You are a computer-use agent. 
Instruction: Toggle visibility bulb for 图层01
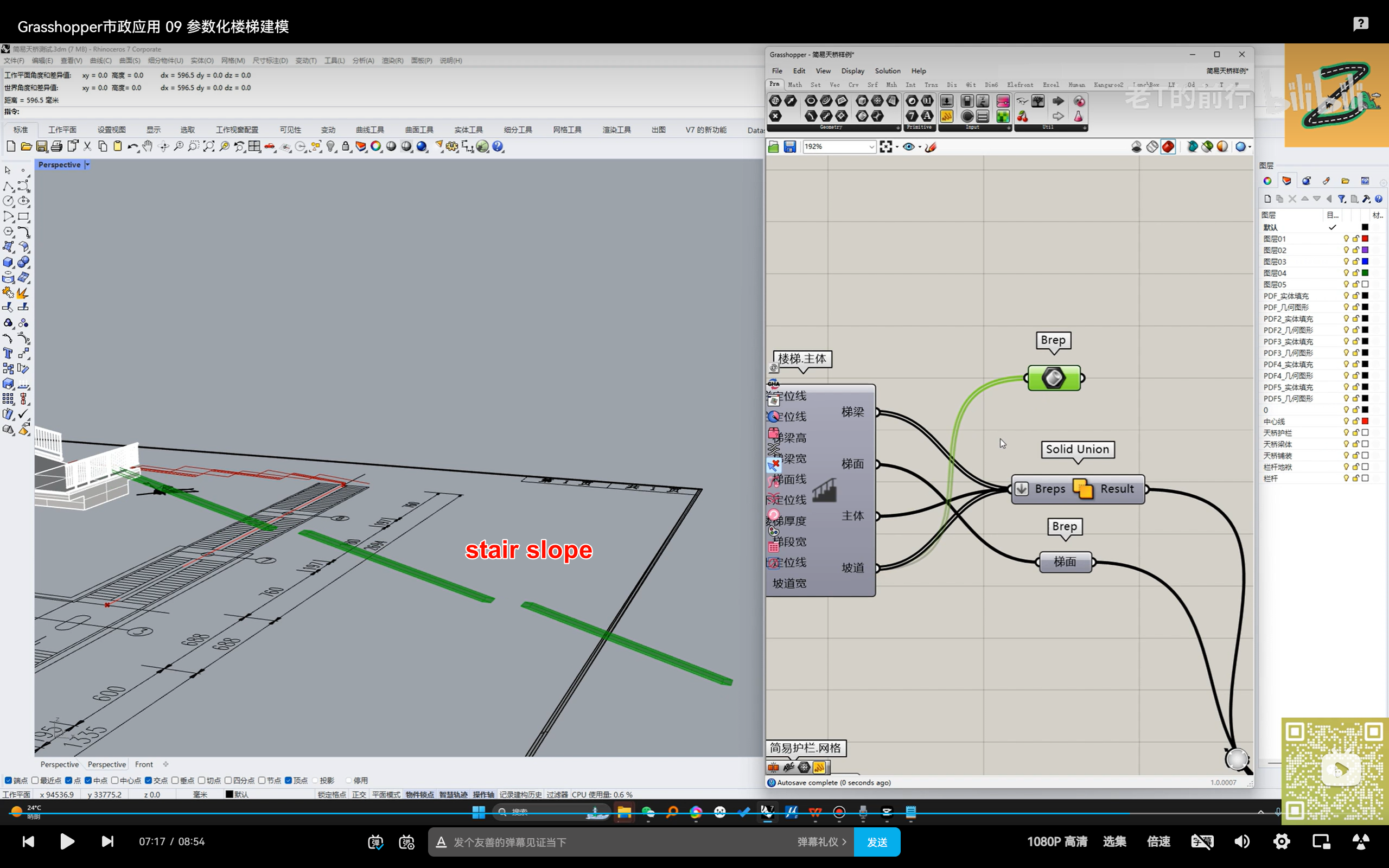pyautogui.click(x=1346, y=239)
